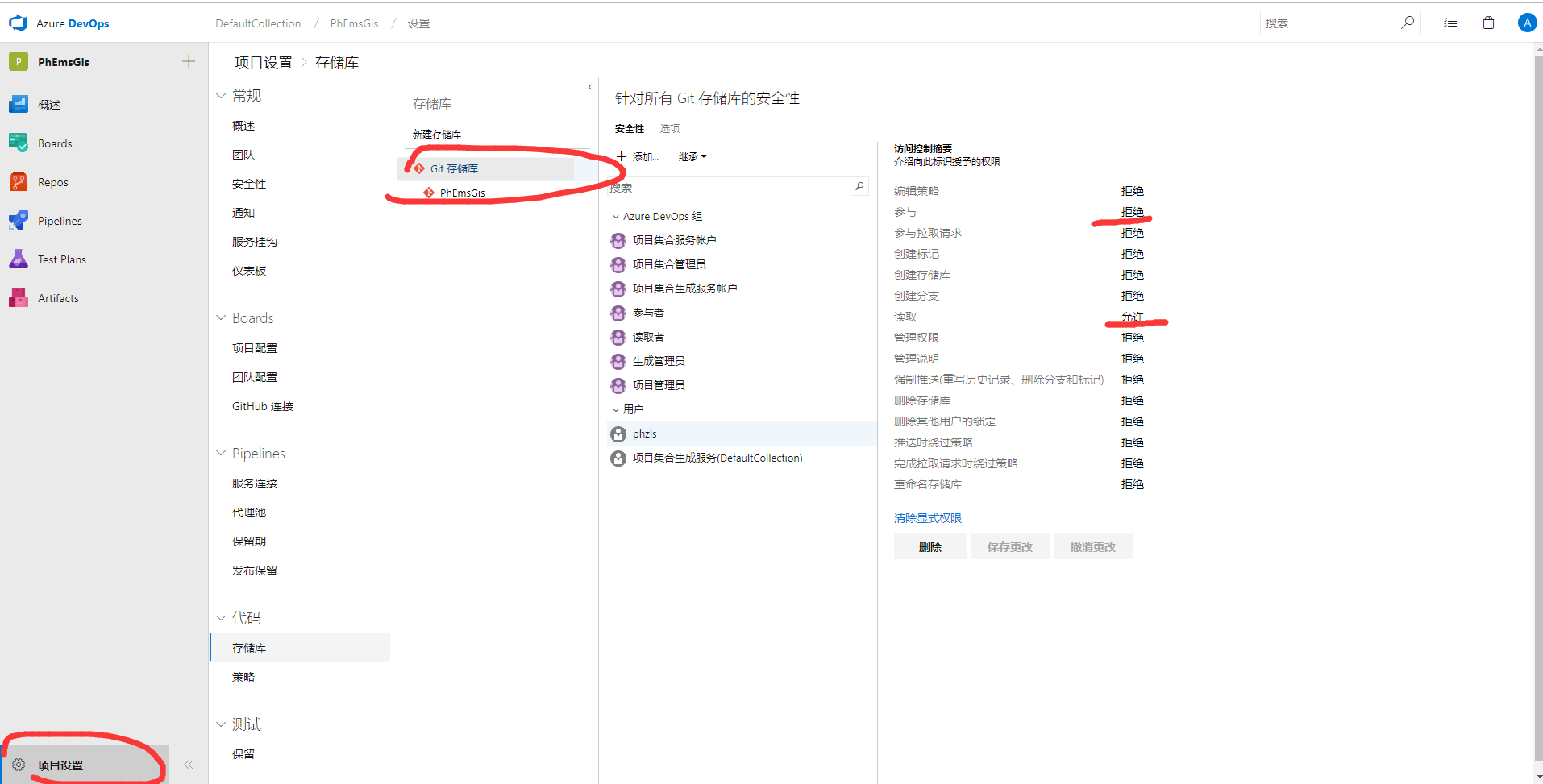Open the Repos sidebar icon
Image resolution: width=1543 pixels, height=784 pixels.
tap(19, 182)
